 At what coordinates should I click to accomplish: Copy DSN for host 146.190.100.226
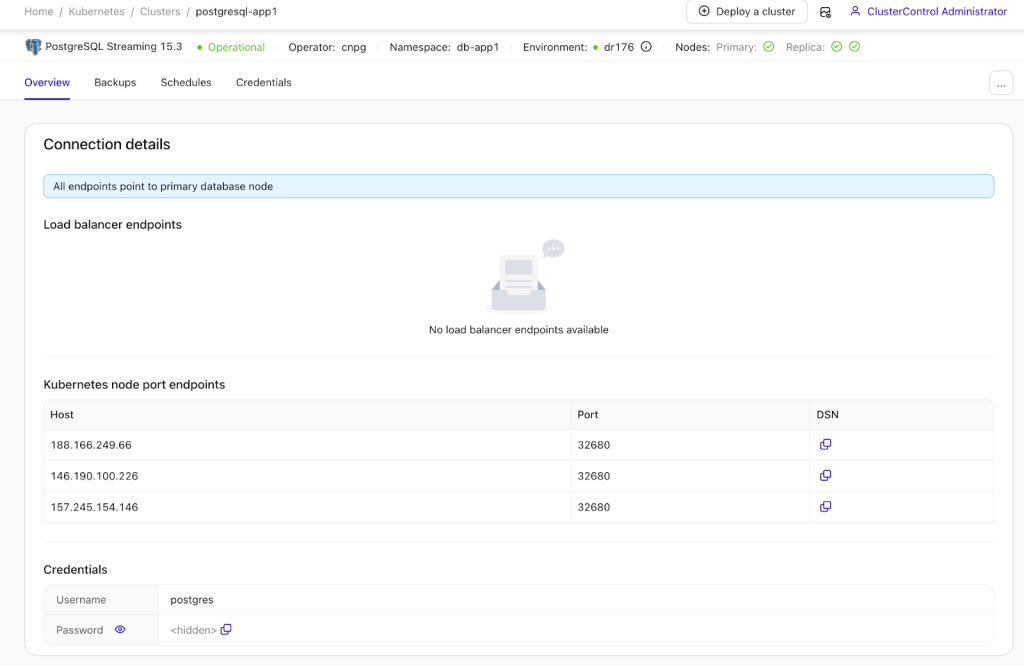pyautogui.click(x=825, y=475)
